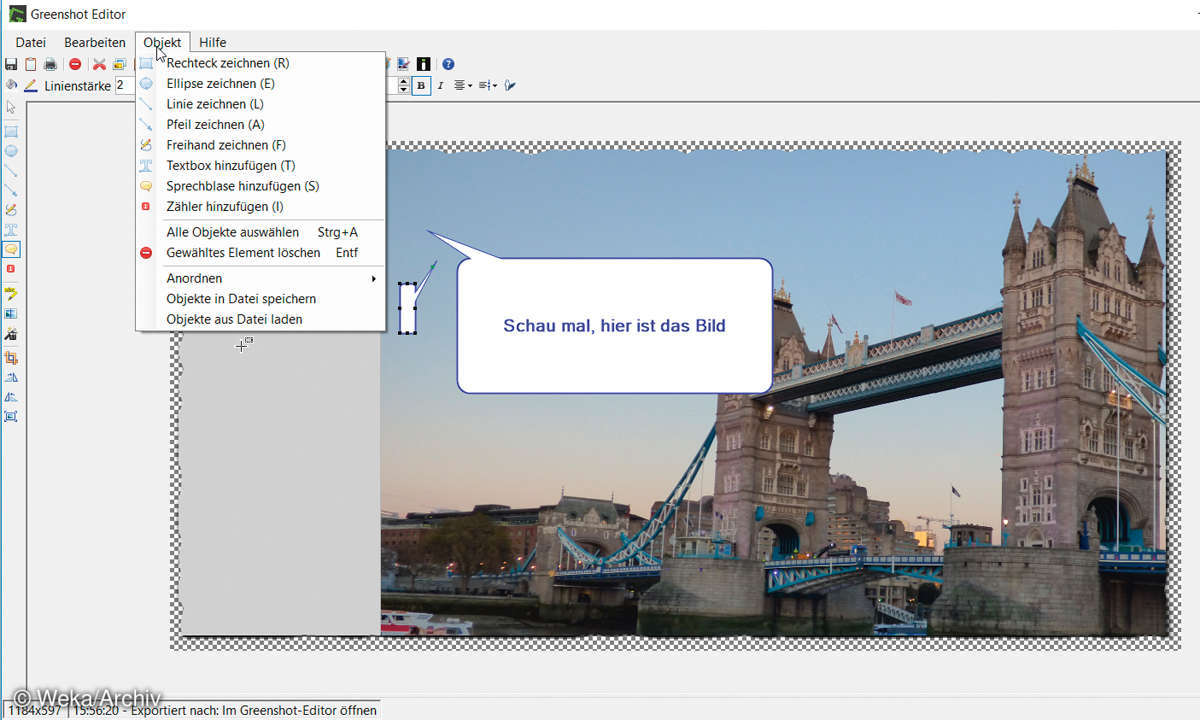Click the Save (floppy disk) toolbar icon
Image resolution: width=1200 pixels, height=720 pixels.
click(11, 64)
